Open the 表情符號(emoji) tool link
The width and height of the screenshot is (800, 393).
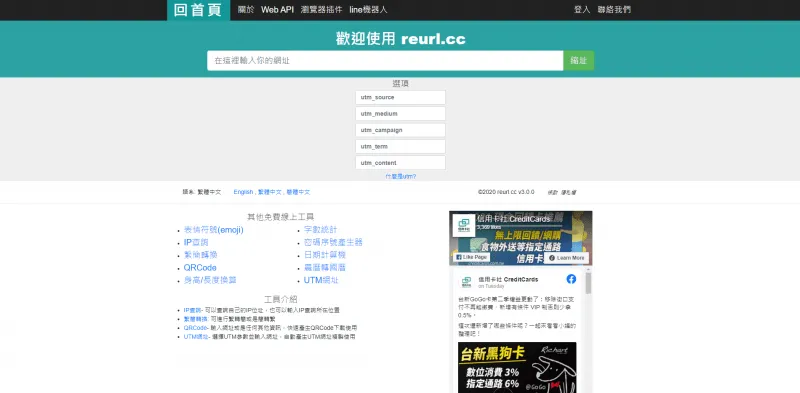tap(214, 230)
